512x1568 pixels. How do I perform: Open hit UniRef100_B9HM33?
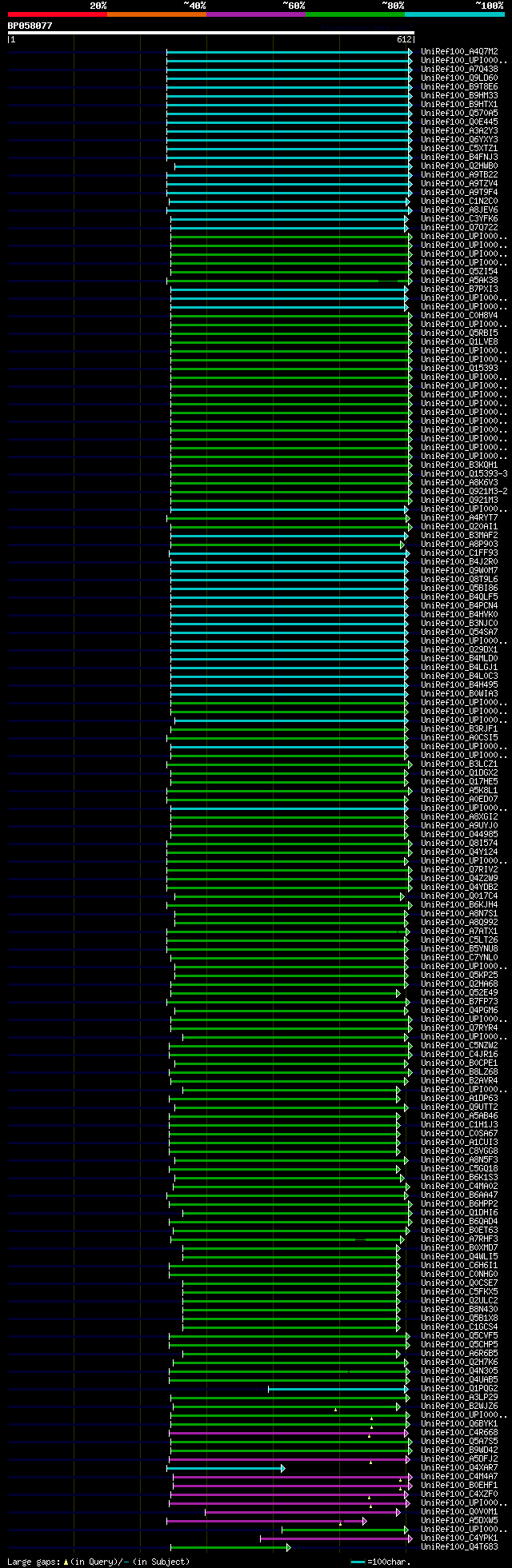(459, 96)
